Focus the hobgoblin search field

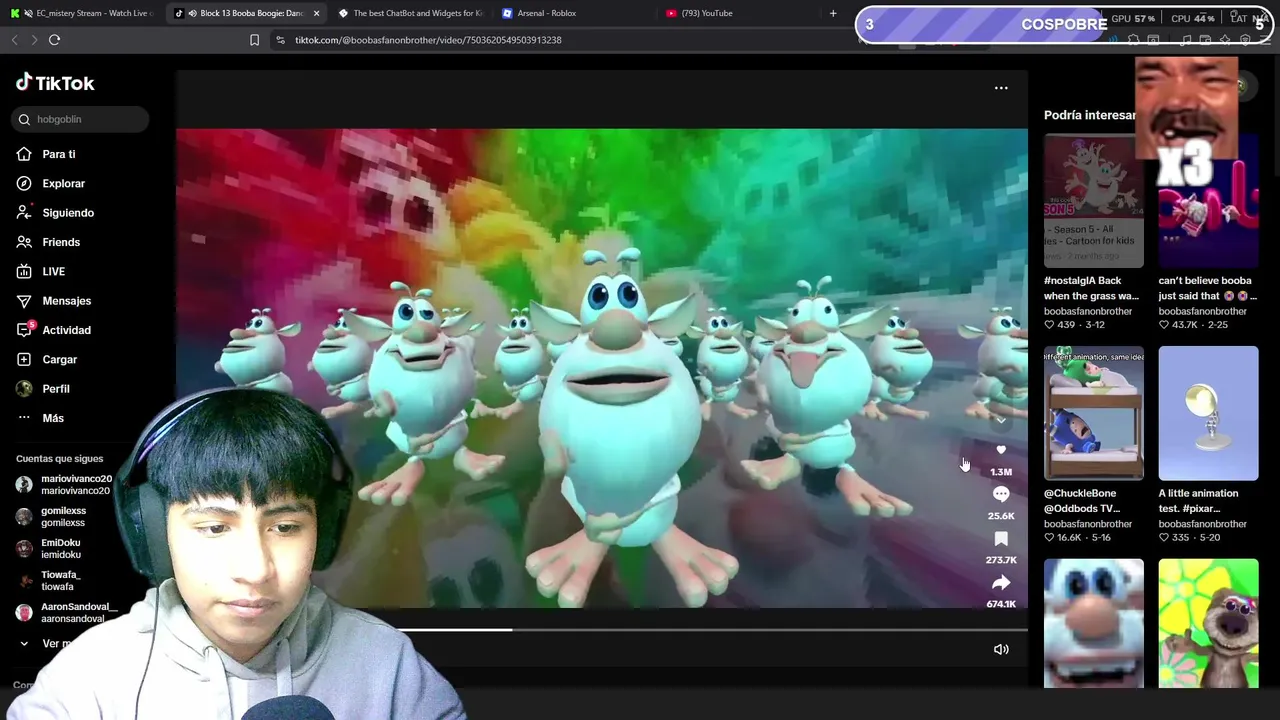[82, 119]
